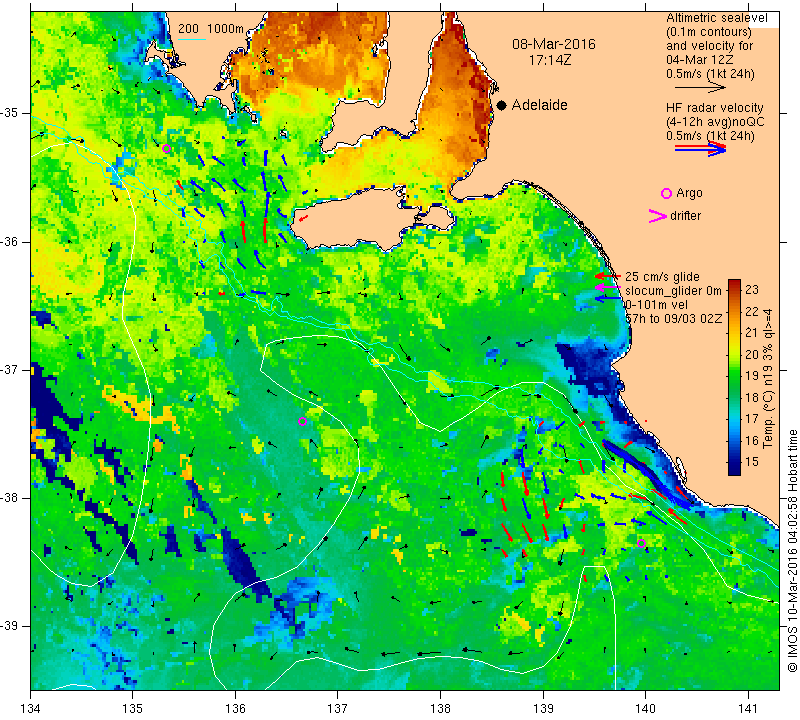Click the cyan isobath legend line
This screenshot has height=720, width=800.
(192, 39)
